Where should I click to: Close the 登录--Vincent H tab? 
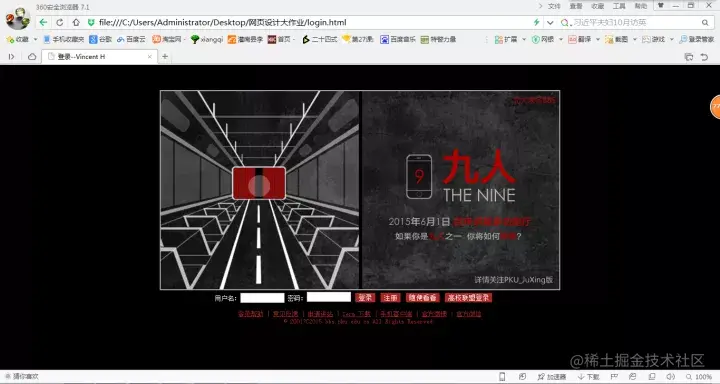point(150,56)
